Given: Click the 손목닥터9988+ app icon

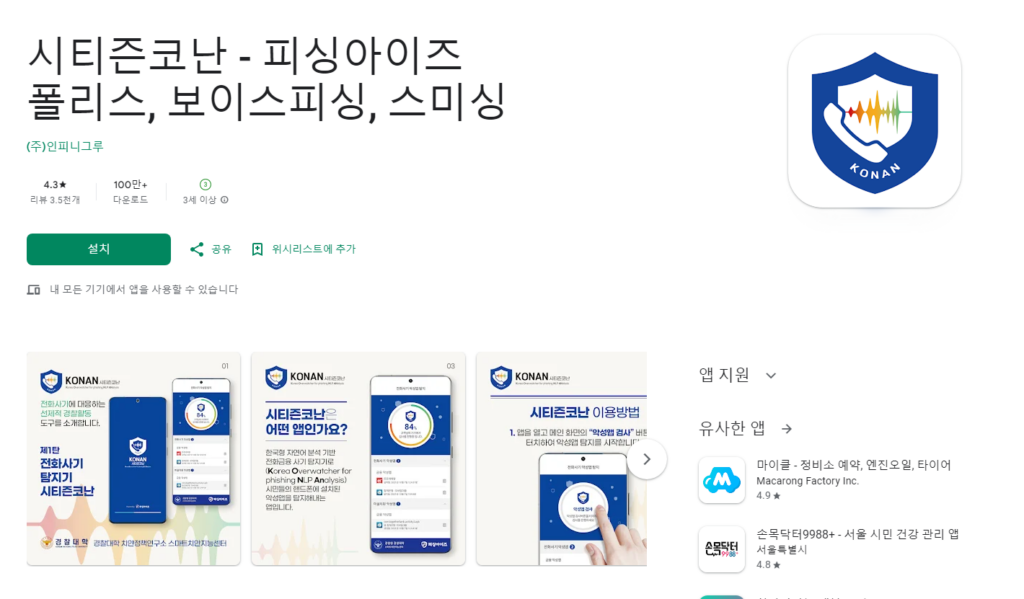Looking at the screenshot, I should pyautogui.click(x=722, y=549).
